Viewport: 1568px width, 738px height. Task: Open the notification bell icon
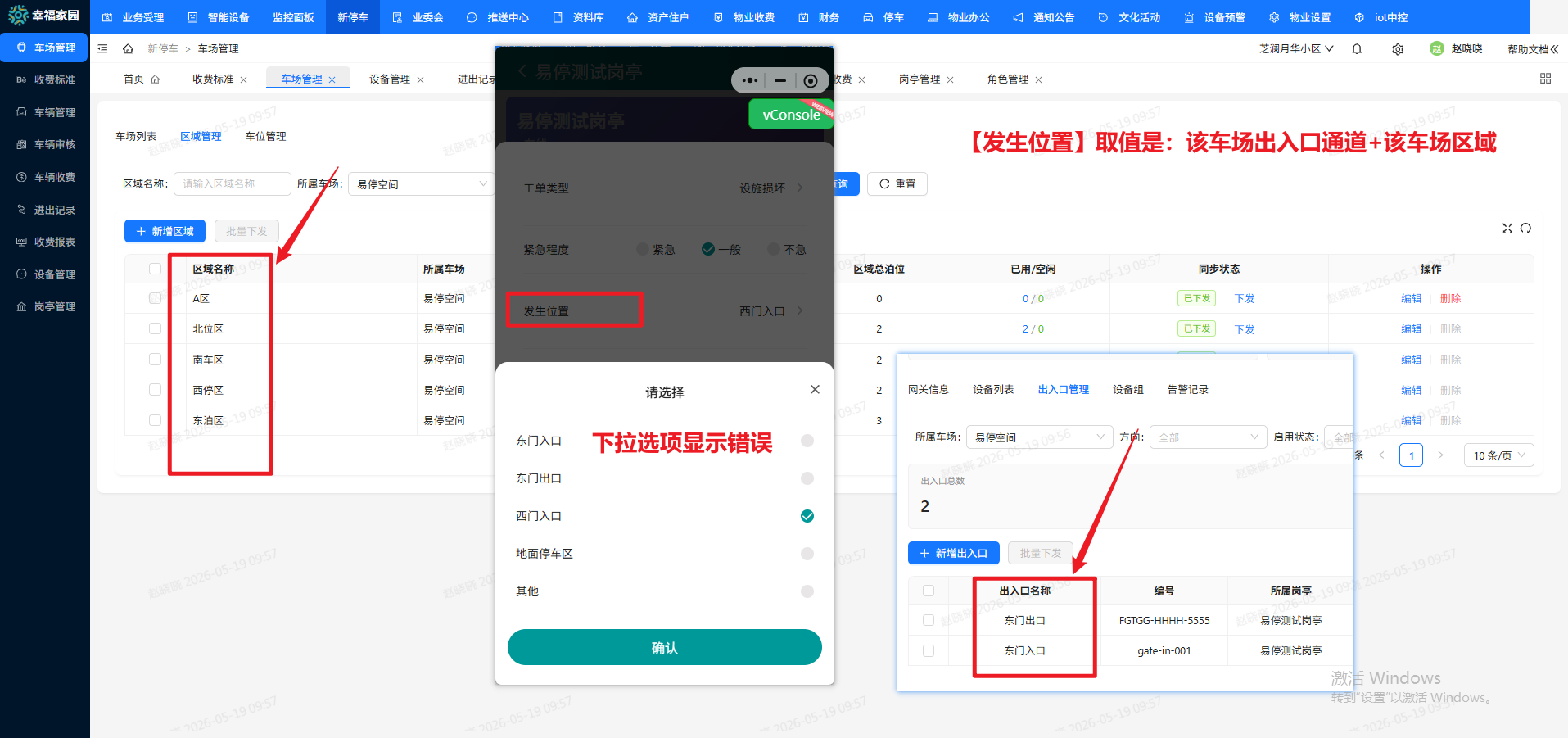click(x=1357, y=48)
